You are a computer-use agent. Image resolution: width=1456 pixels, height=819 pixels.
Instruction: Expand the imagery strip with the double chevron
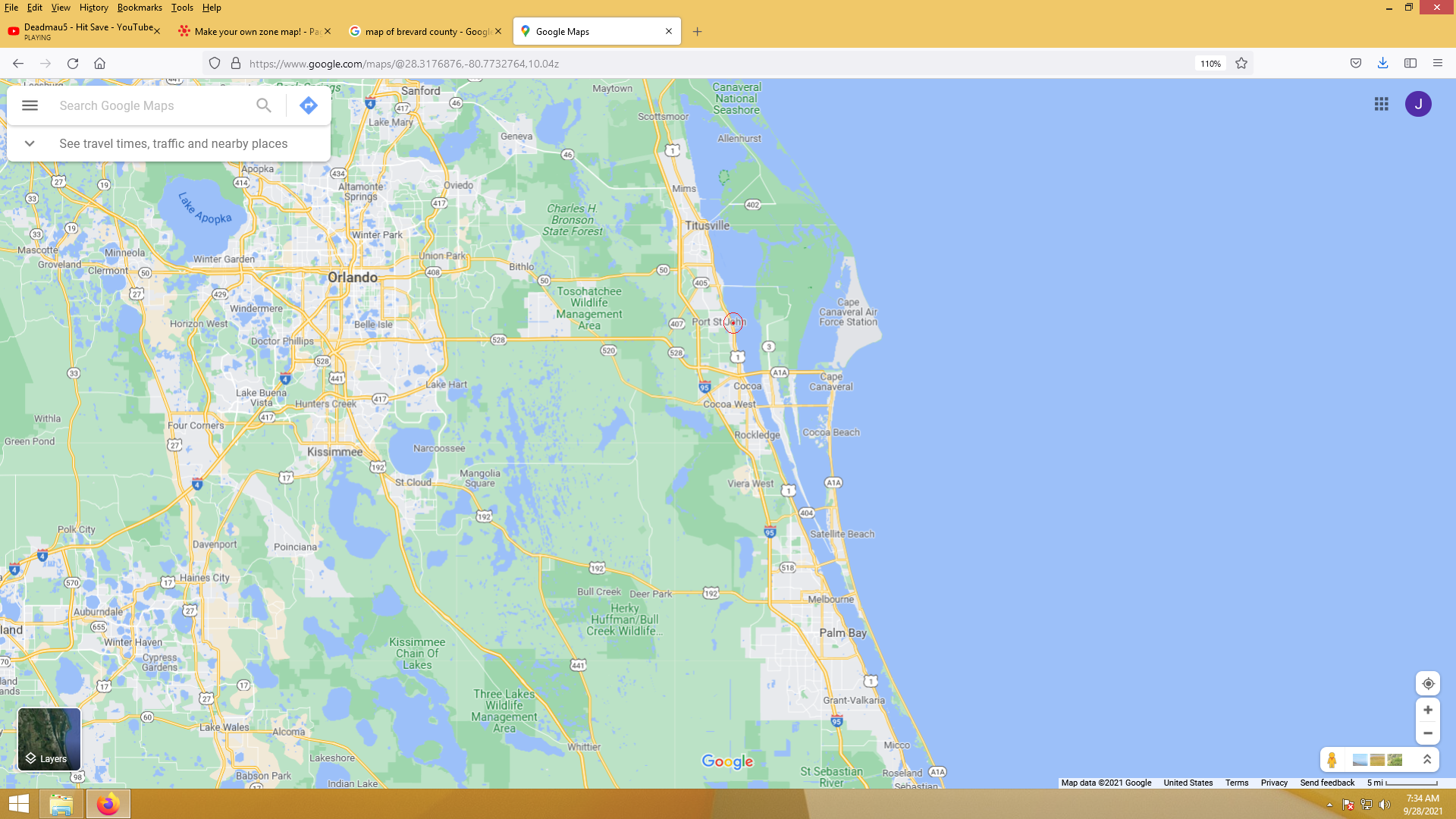tap(1426, 759)
